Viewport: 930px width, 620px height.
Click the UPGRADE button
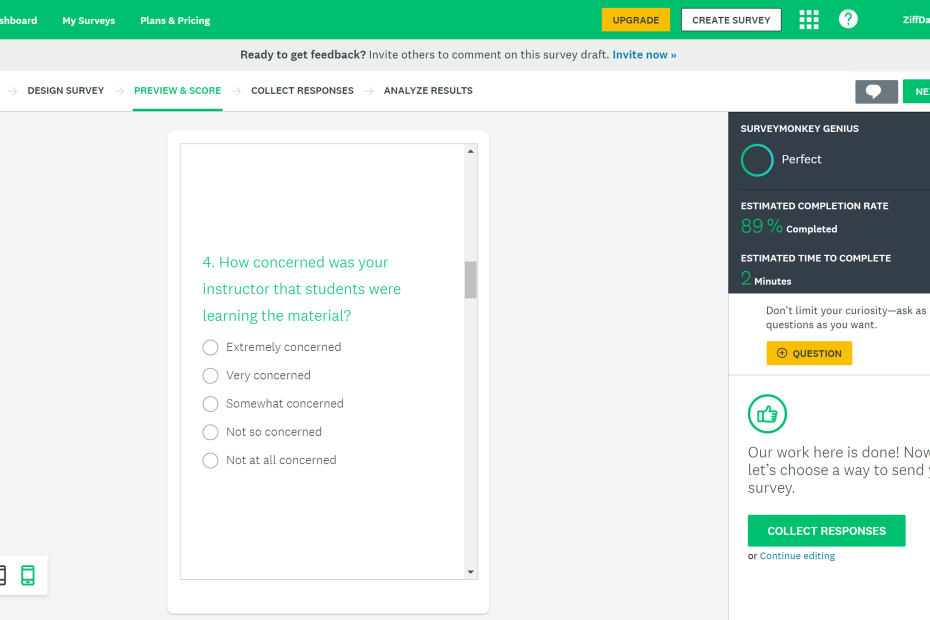pyautogui.click(x=635, y=19)
